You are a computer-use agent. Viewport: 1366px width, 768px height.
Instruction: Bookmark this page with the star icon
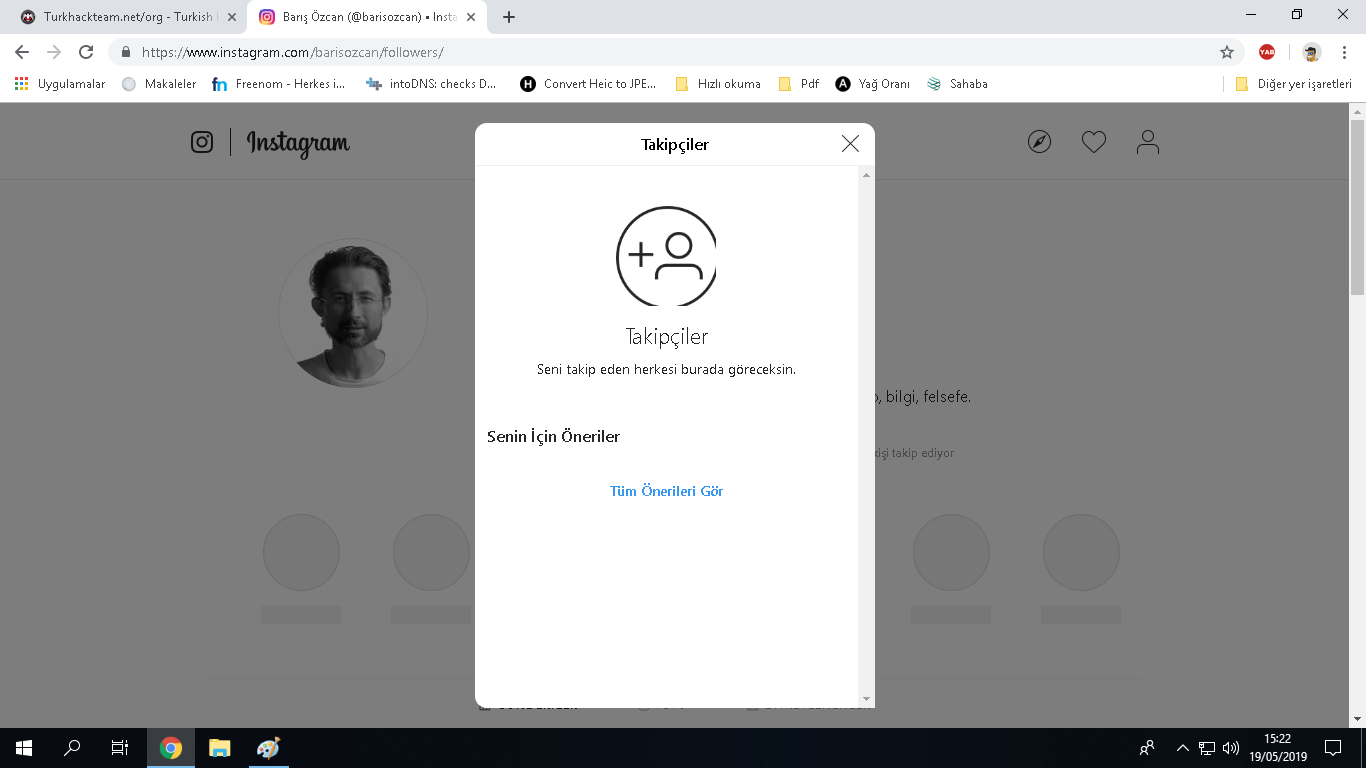coord(1227,52)
